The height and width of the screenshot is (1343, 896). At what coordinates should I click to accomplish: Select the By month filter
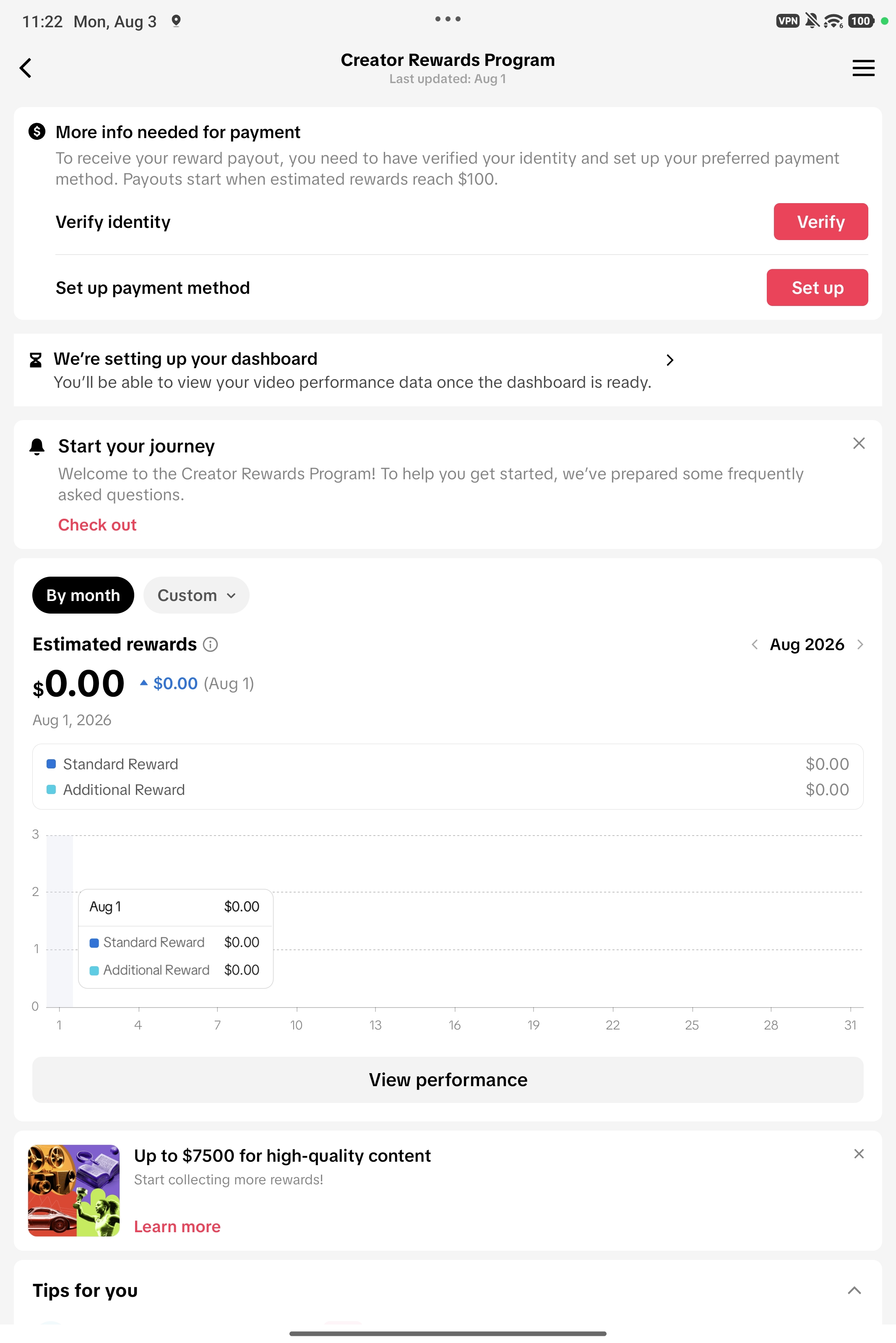point(83,595)
